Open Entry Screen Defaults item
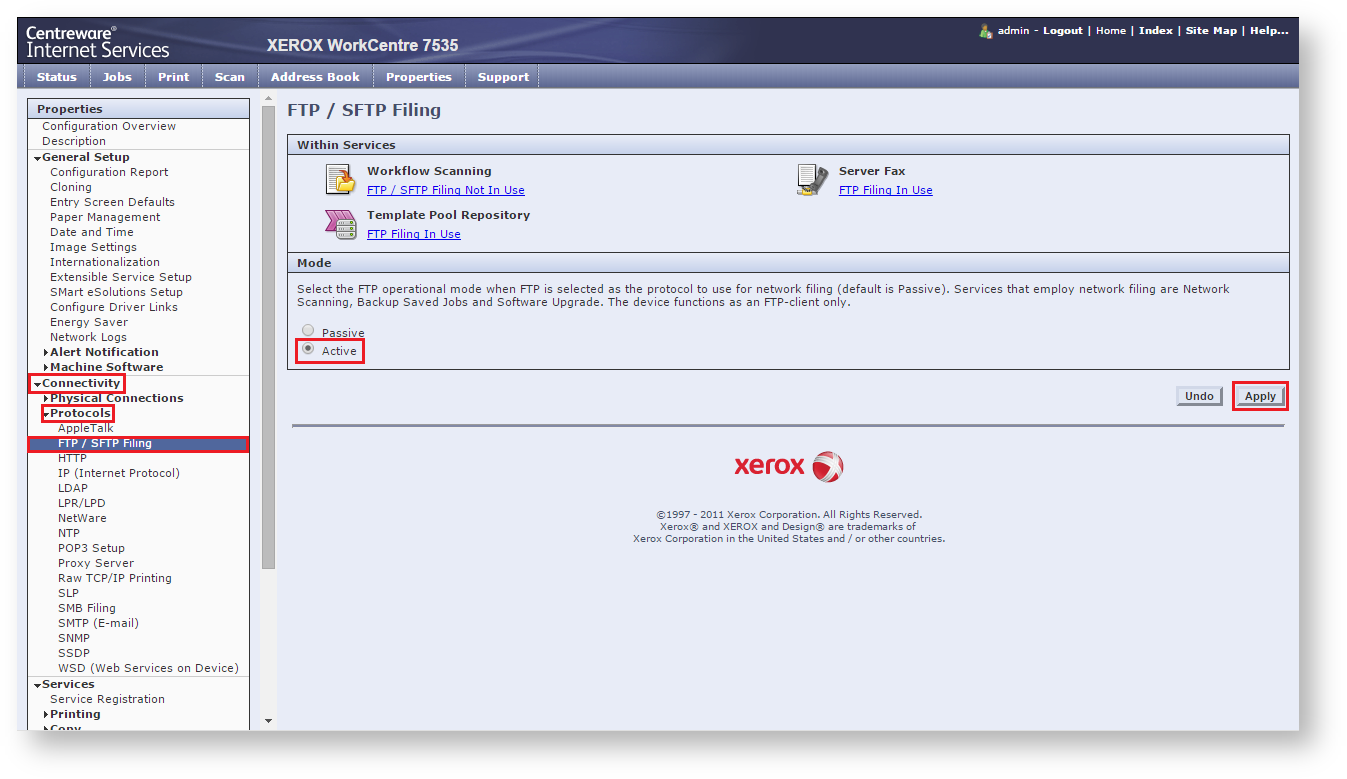The image size is (1347, 779). pos(112,202)
